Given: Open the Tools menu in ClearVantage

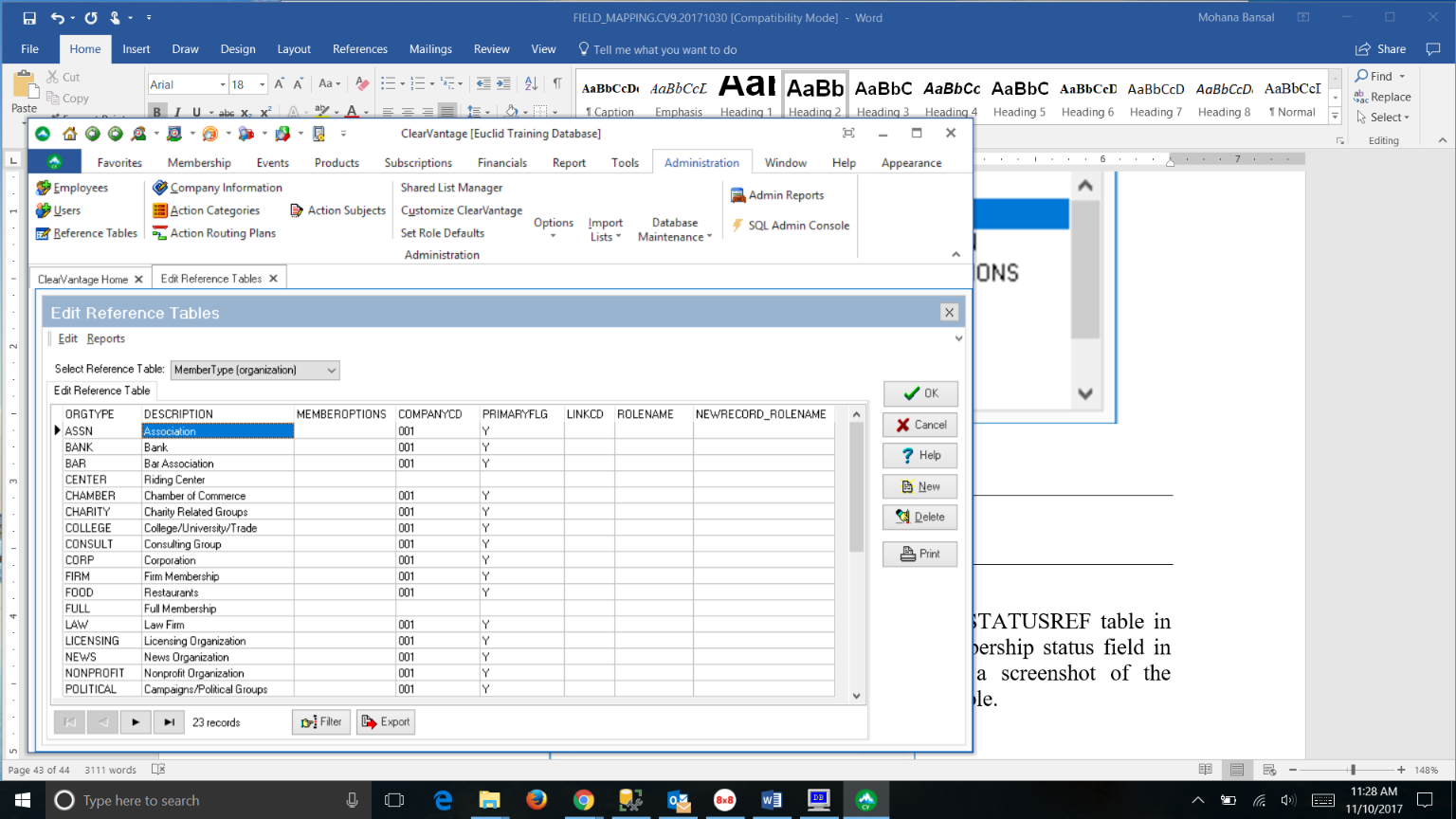Looking at the screenshot, I should click(x=625, y=163).
